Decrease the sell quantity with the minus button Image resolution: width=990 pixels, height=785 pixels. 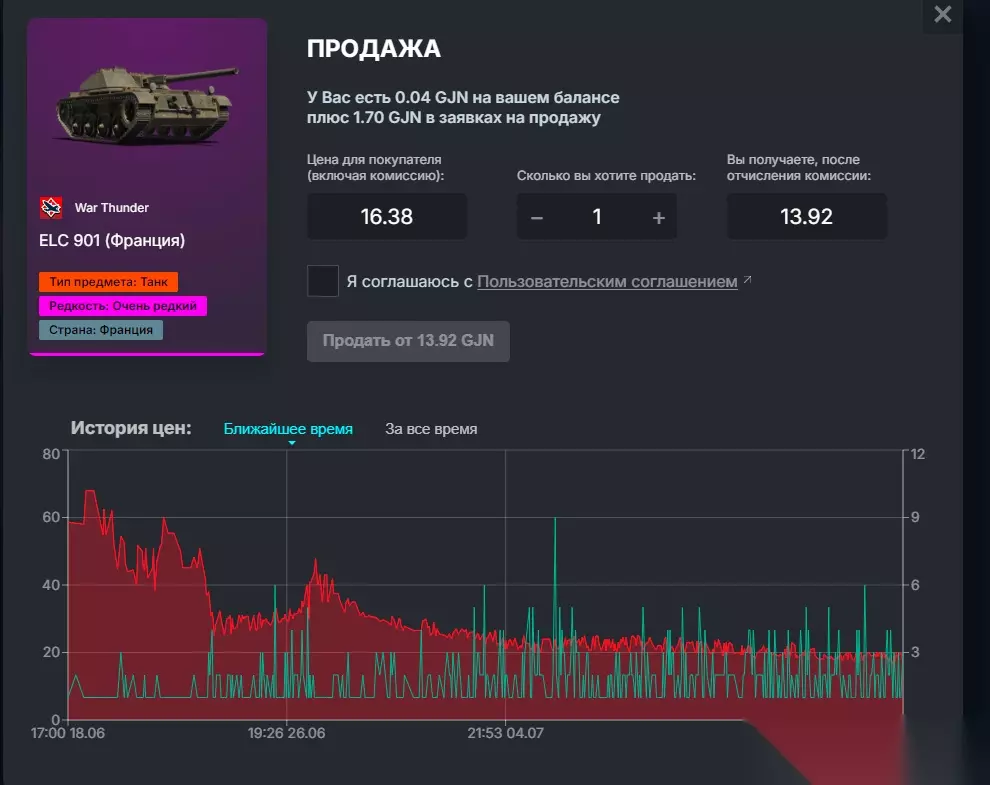click(x=537, y=217)
